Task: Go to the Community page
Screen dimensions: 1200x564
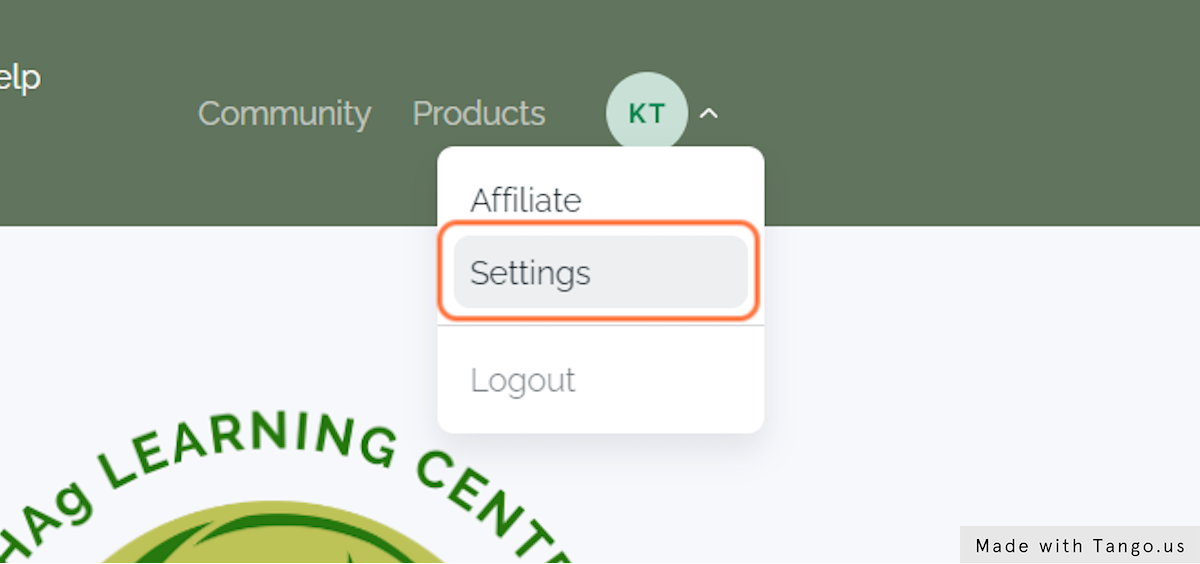Action: click(x=284, y=113)
